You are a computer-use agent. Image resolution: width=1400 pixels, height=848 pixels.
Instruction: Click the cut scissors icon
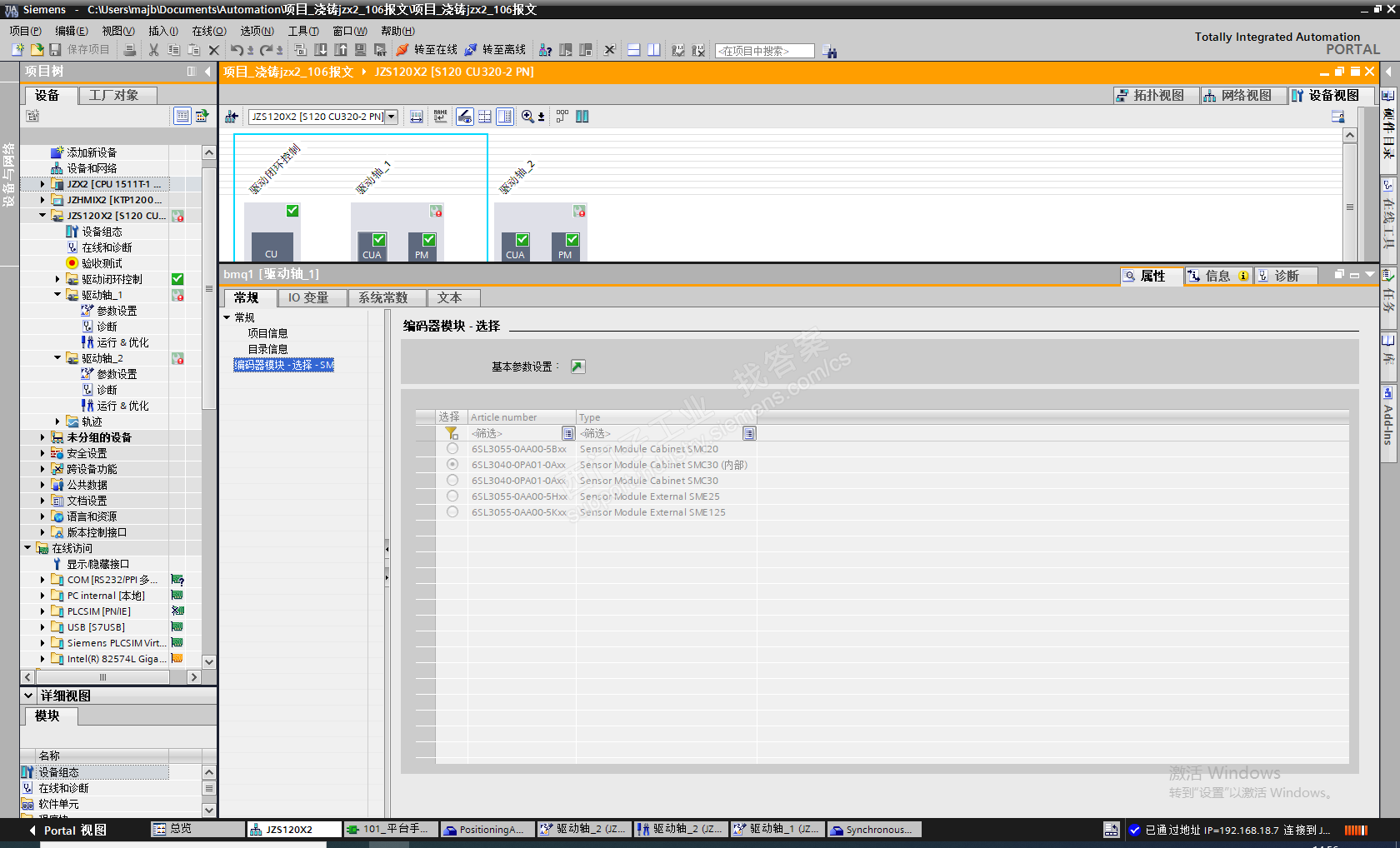[154, 50]
